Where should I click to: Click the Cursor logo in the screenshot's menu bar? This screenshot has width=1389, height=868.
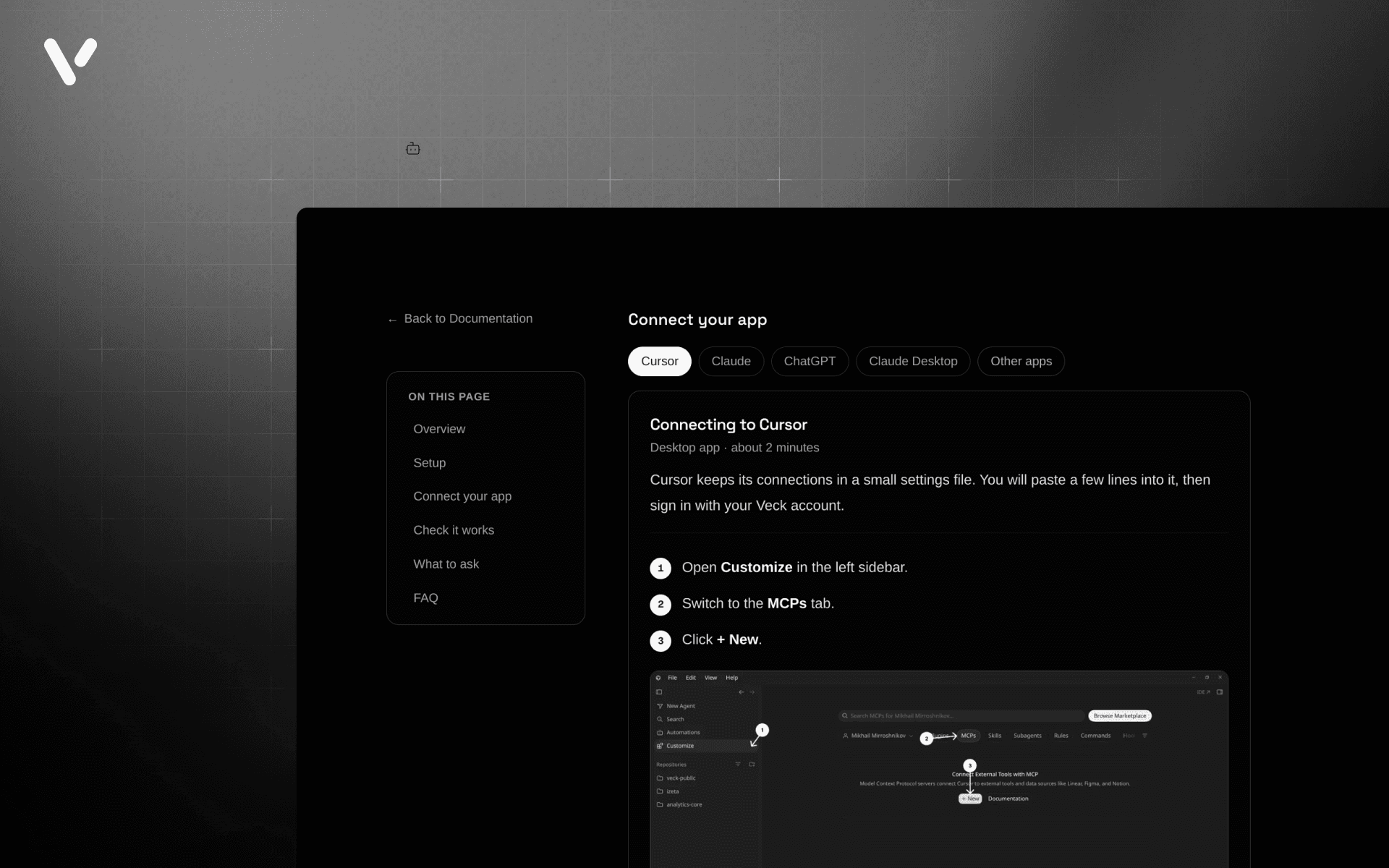658,678
